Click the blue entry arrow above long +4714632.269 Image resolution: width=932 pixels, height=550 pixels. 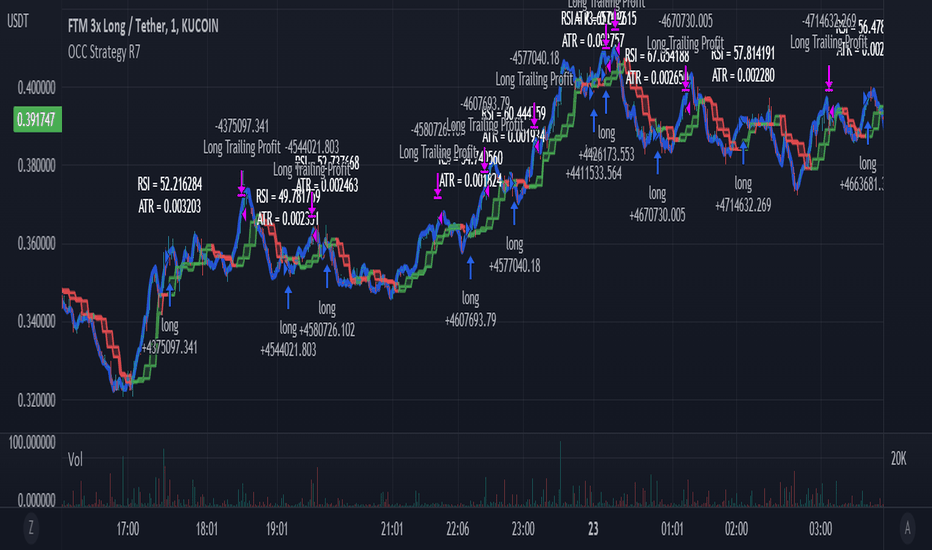pos(743,152)
